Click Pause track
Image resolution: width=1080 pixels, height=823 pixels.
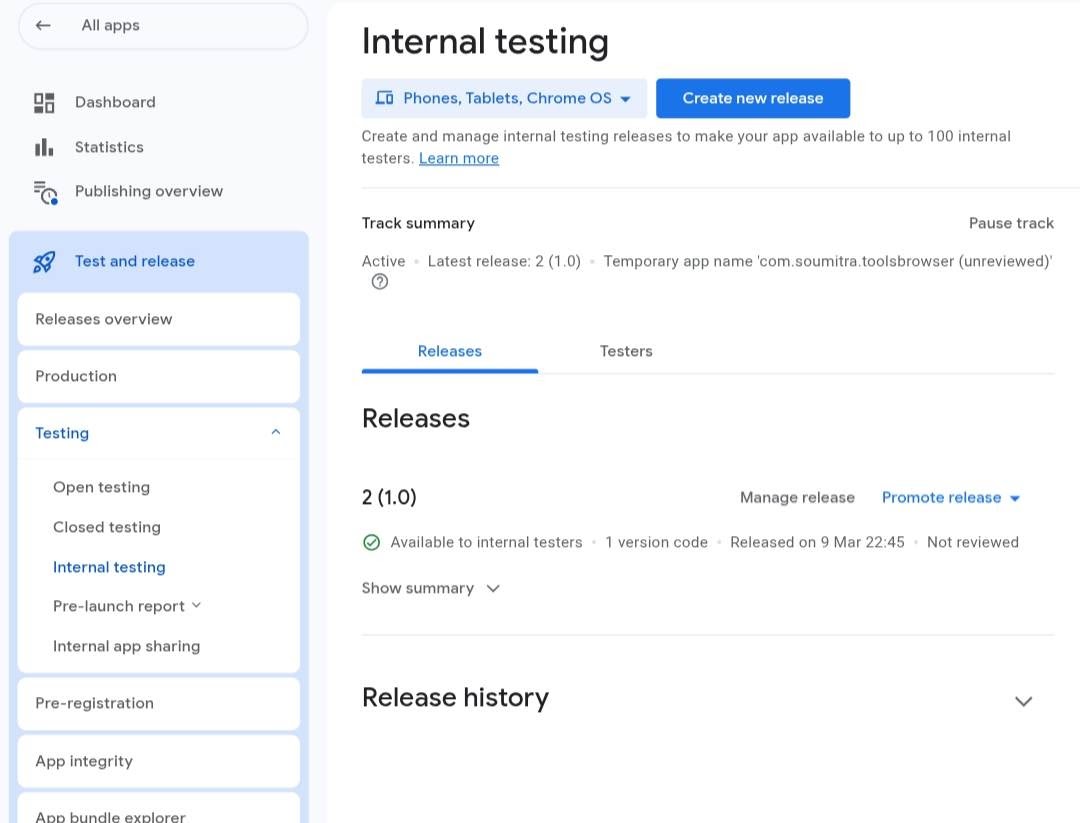pos(1011,223)
